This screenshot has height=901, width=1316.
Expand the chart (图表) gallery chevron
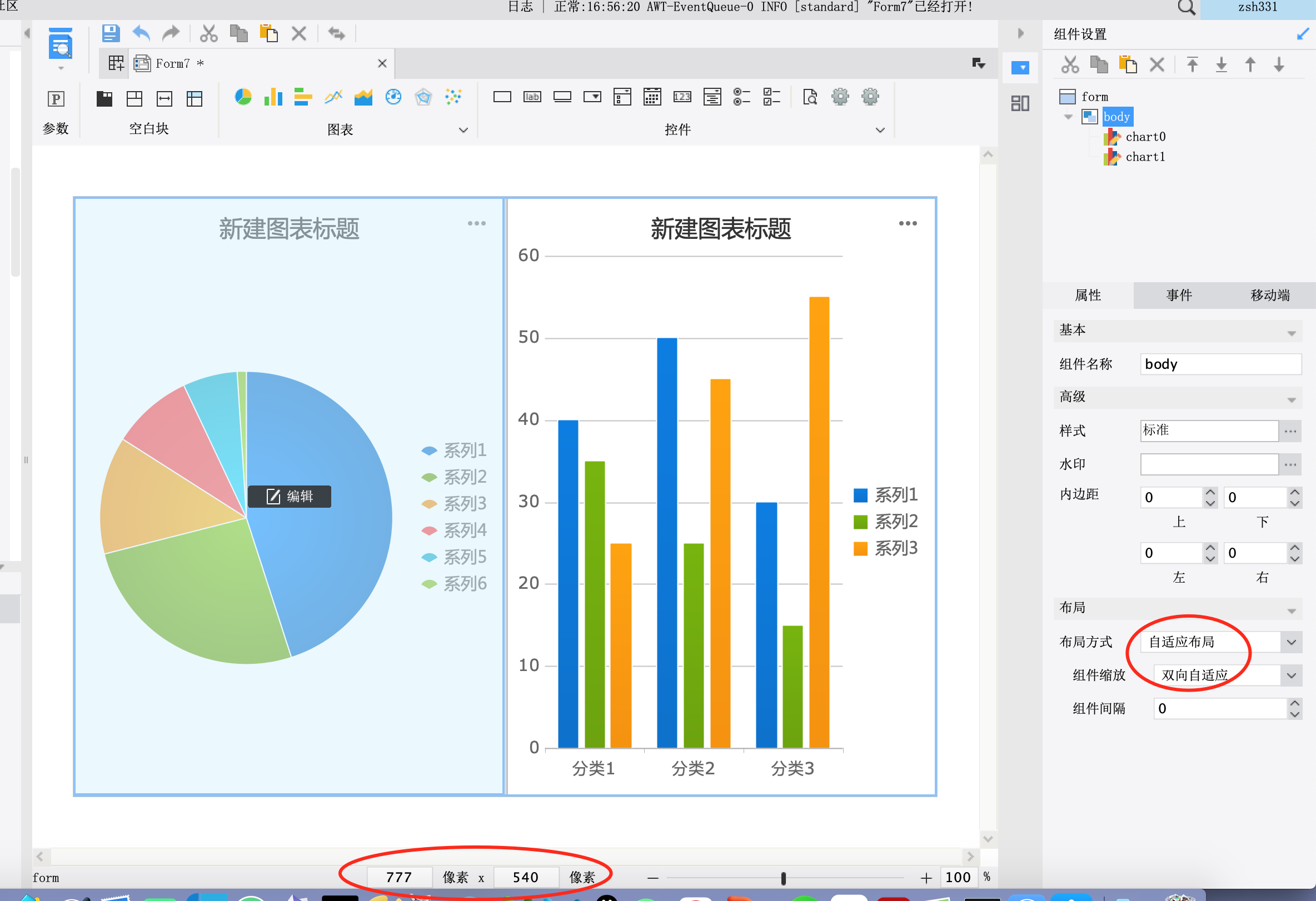(x=463, y=130)
